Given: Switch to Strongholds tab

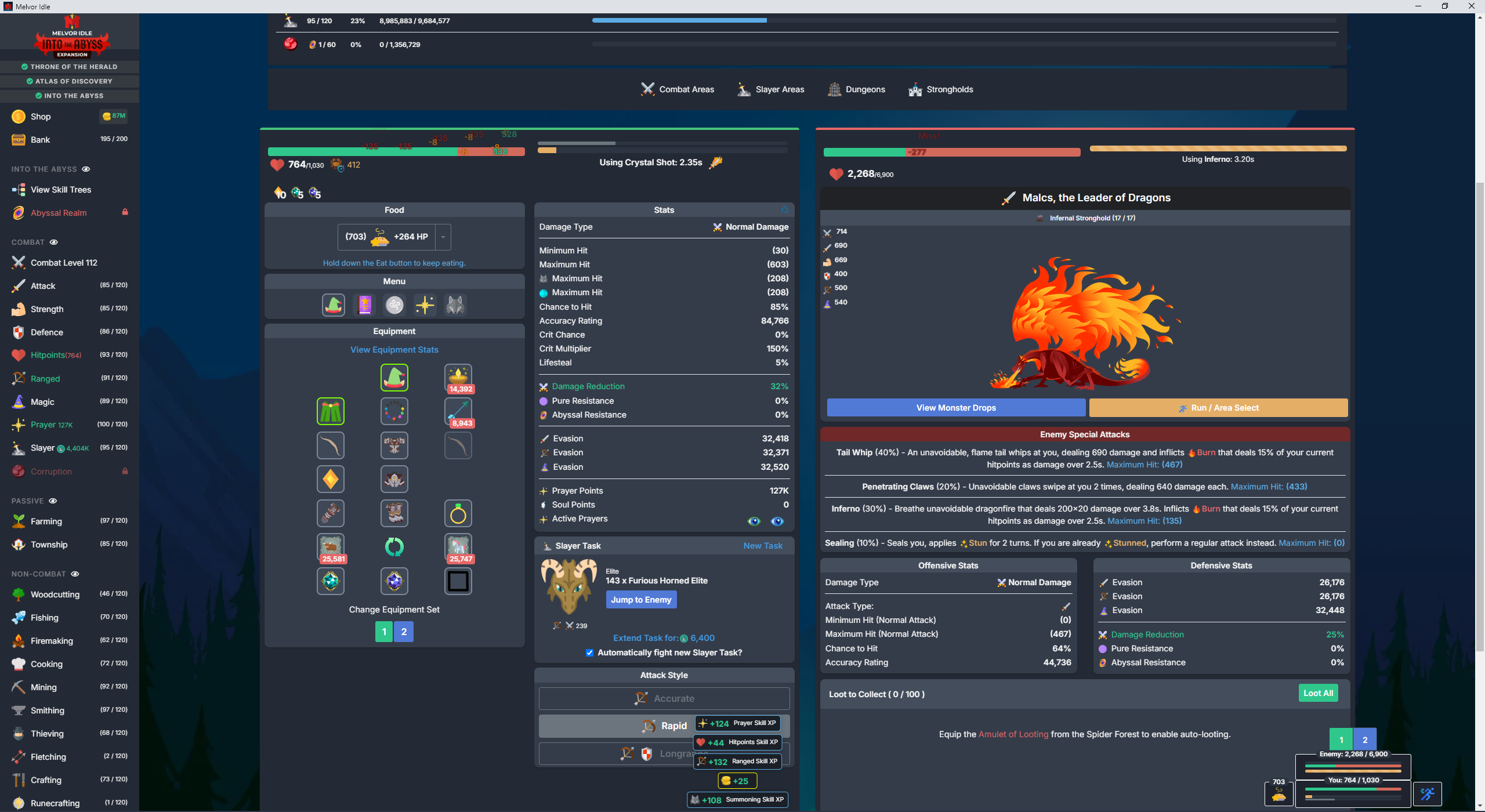Looking at the screenshot, I should [x=940, y=89].
